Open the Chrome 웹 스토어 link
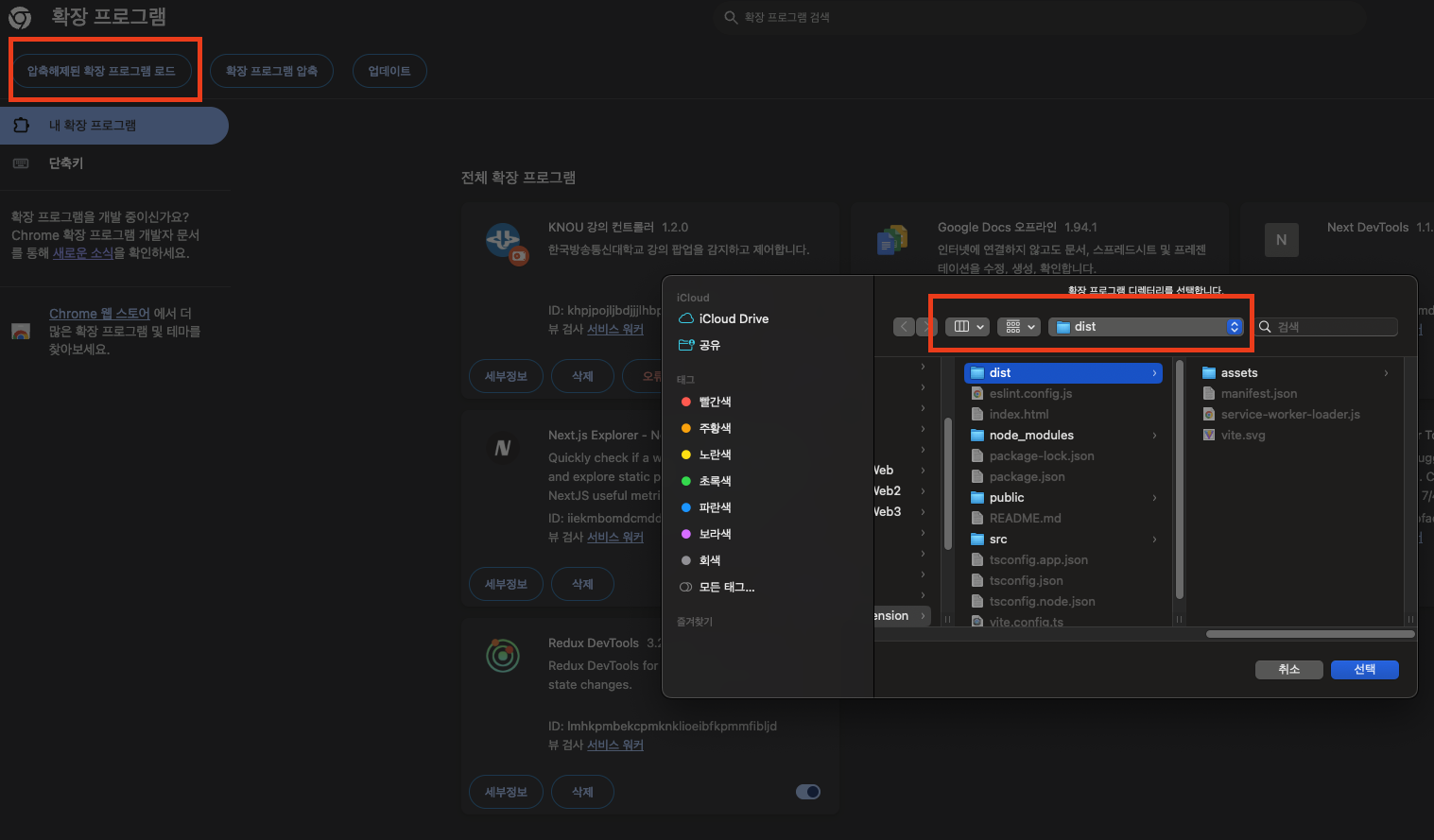The width and height of the screenshot is (1434, 840). click(99, 314)
